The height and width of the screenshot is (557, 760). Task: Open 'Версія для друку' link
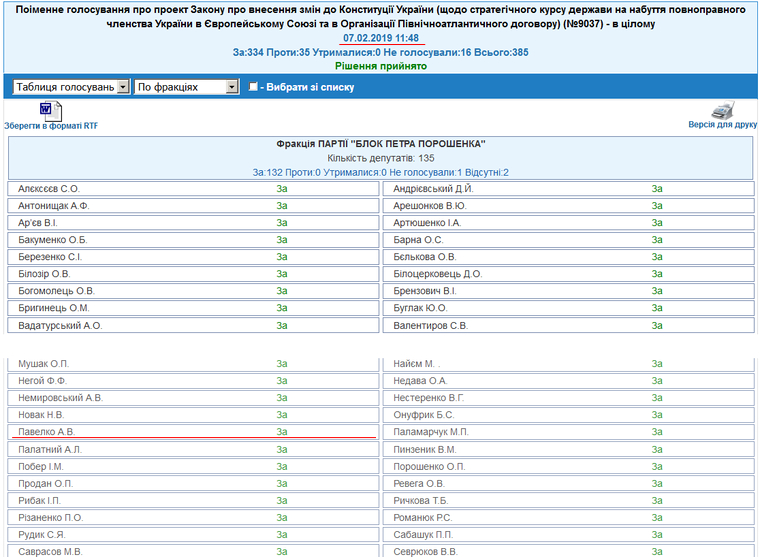tap(722, 126)
